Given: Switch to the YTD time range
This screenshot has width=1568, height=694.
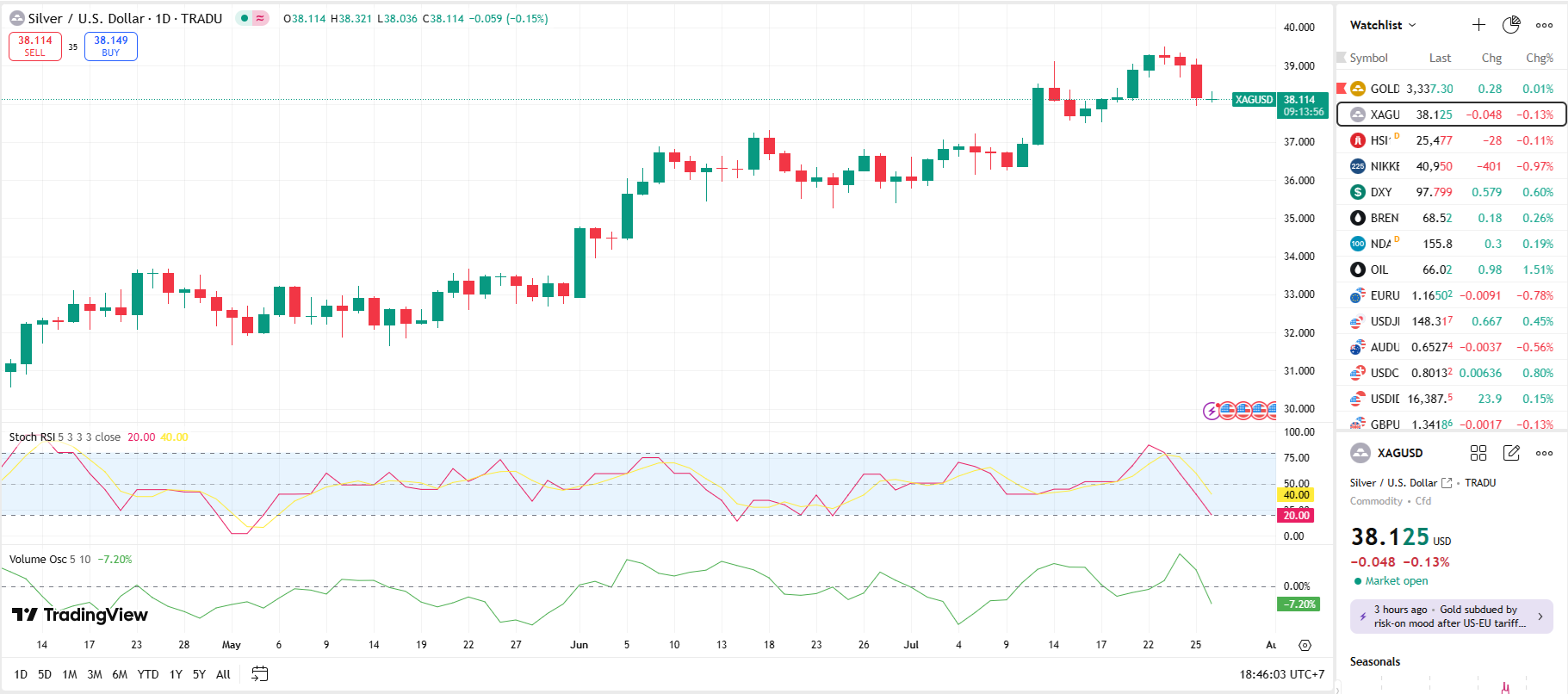Looking at the screenshot, I should [148, 674].
